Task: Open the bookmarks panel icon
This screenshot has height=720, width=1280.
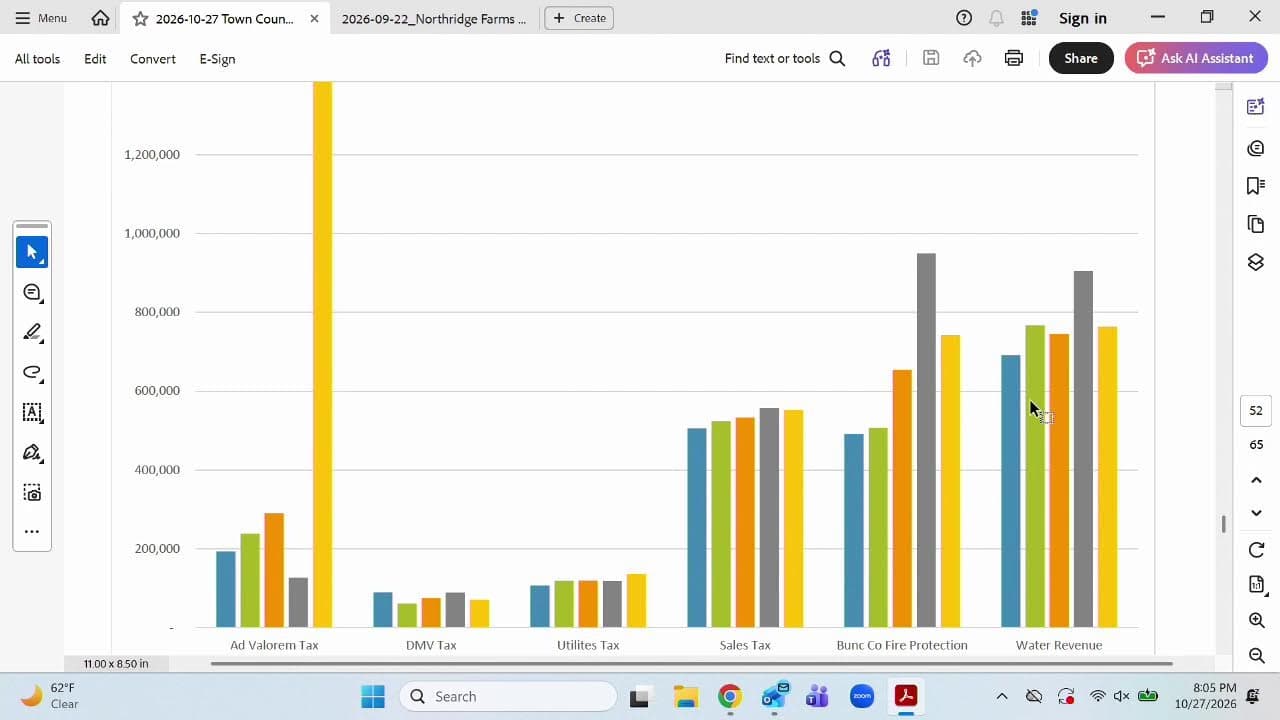Action: 1256,185
